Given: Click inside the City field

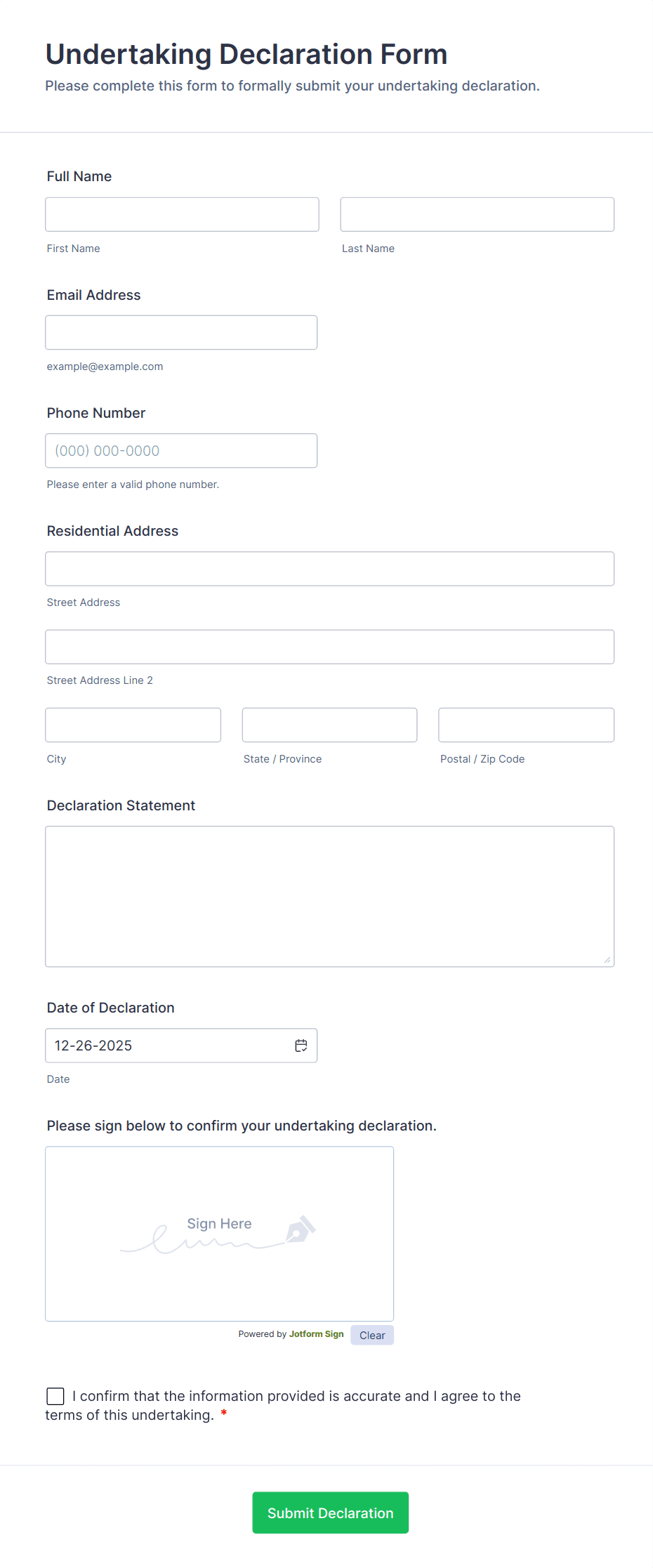Looking at the screenshot, I should (x=133, y=725).
